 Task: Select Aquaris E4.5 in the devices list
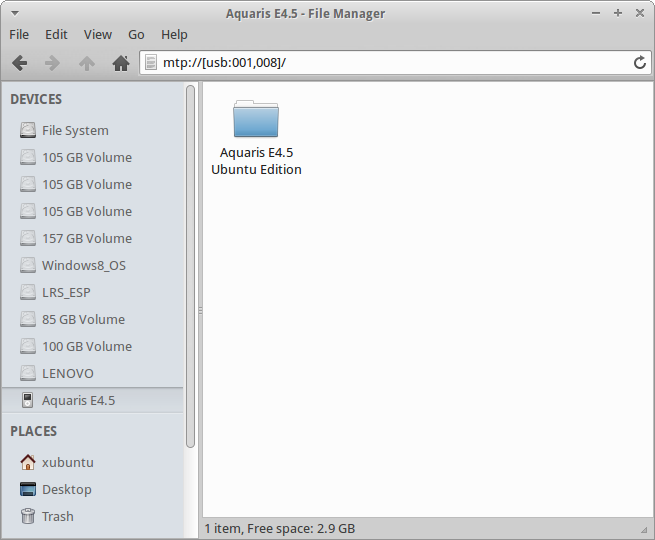pos(93,400)
